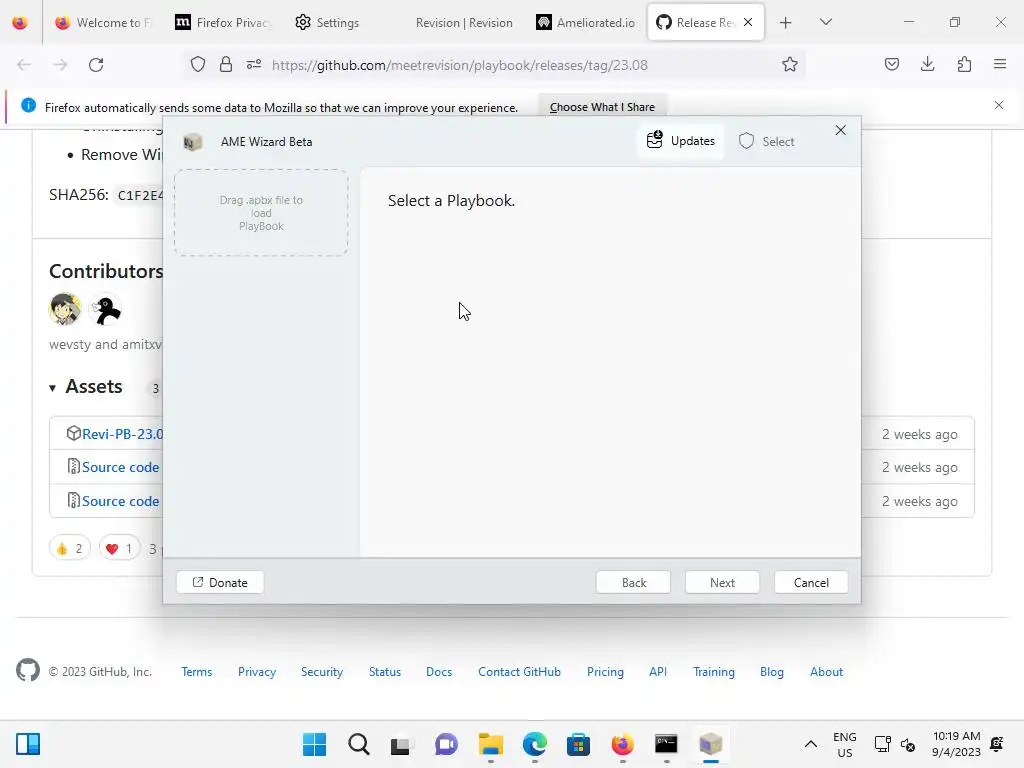This screenshot has height=768, width=1024.
Task: Launch Microsoft Edge from taskbar
Action: tap(534, 744)
